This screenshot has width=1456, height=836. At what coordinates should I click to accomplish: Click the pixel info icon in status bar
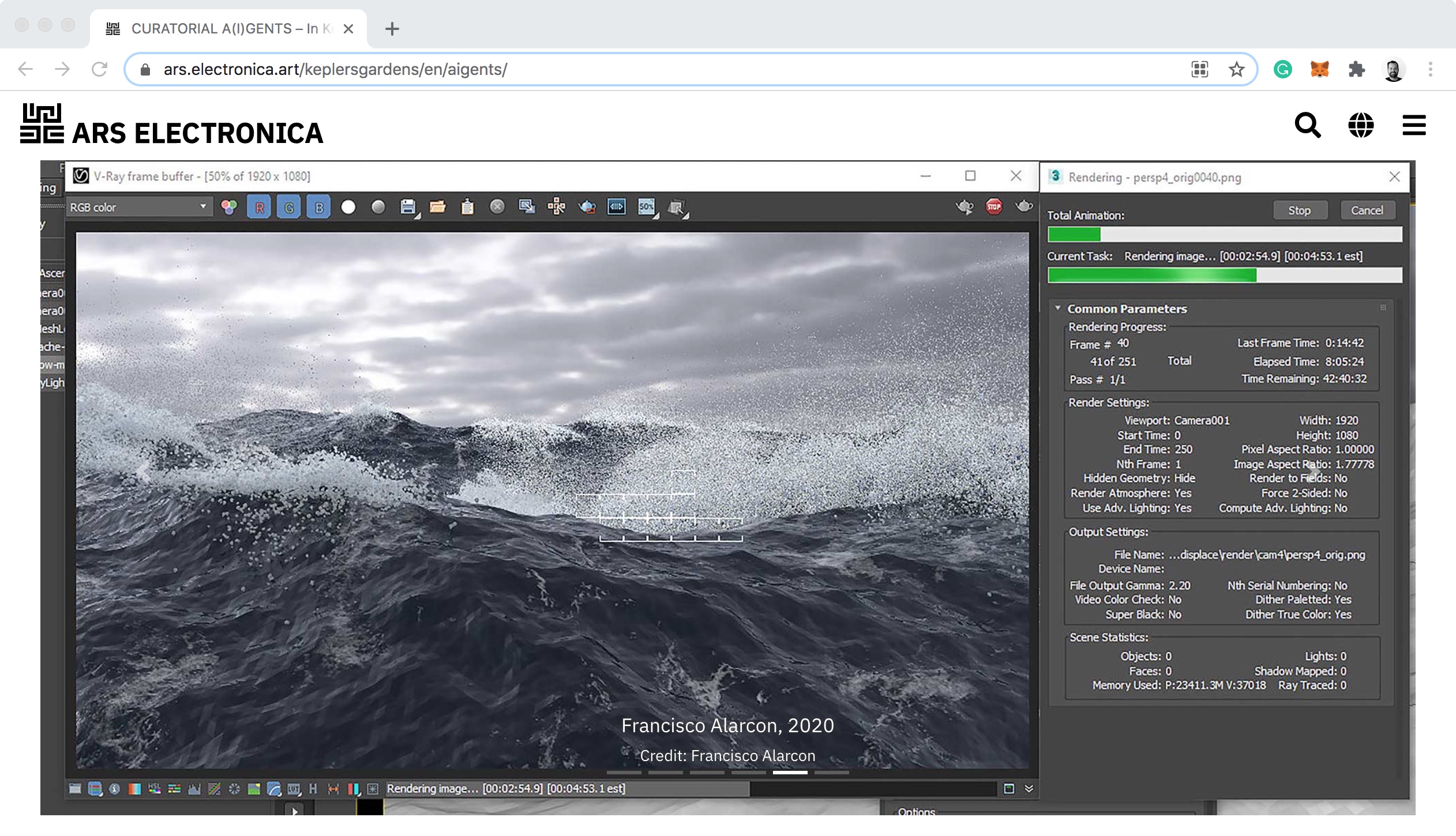(x=114, y=789)
